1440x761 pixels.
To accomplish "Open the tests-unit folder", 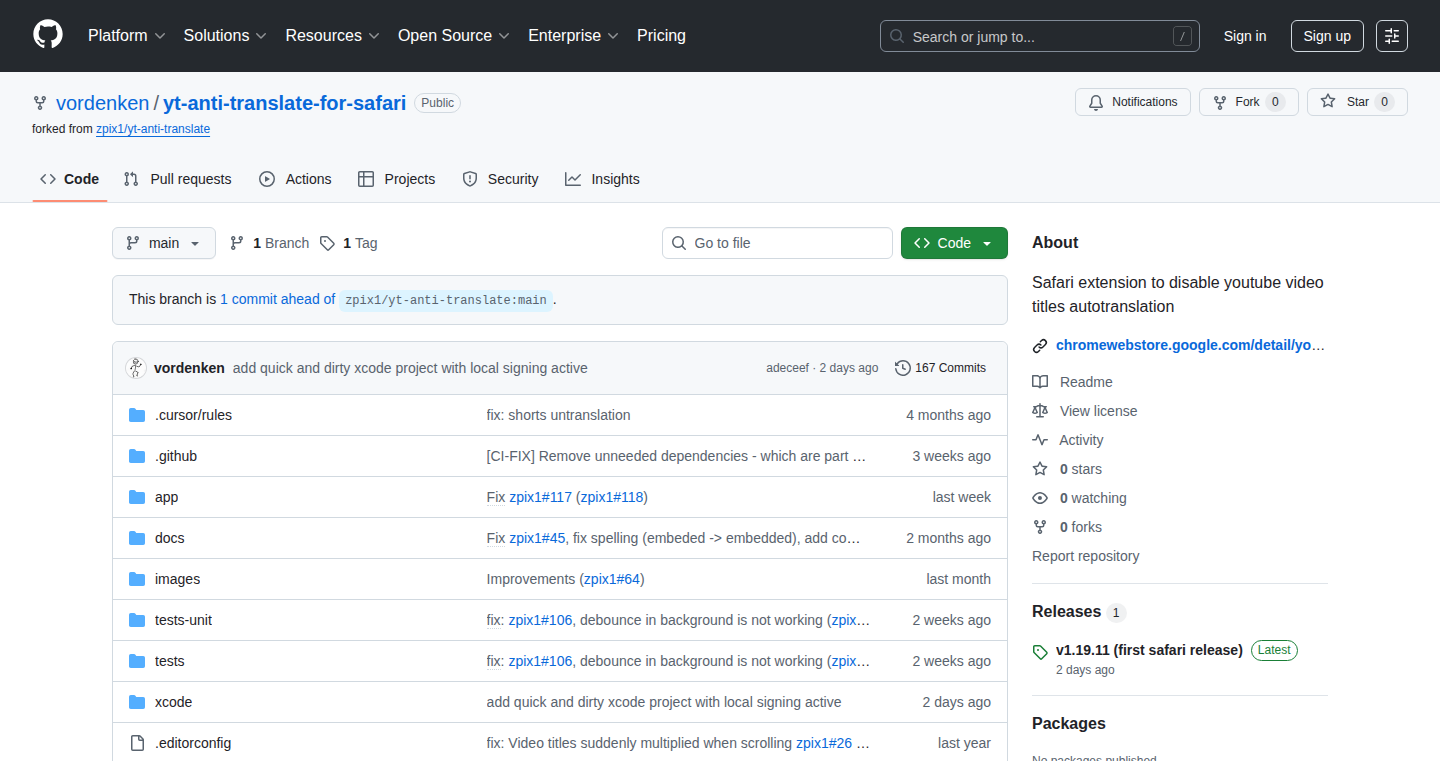I will [x=183, y=620].
